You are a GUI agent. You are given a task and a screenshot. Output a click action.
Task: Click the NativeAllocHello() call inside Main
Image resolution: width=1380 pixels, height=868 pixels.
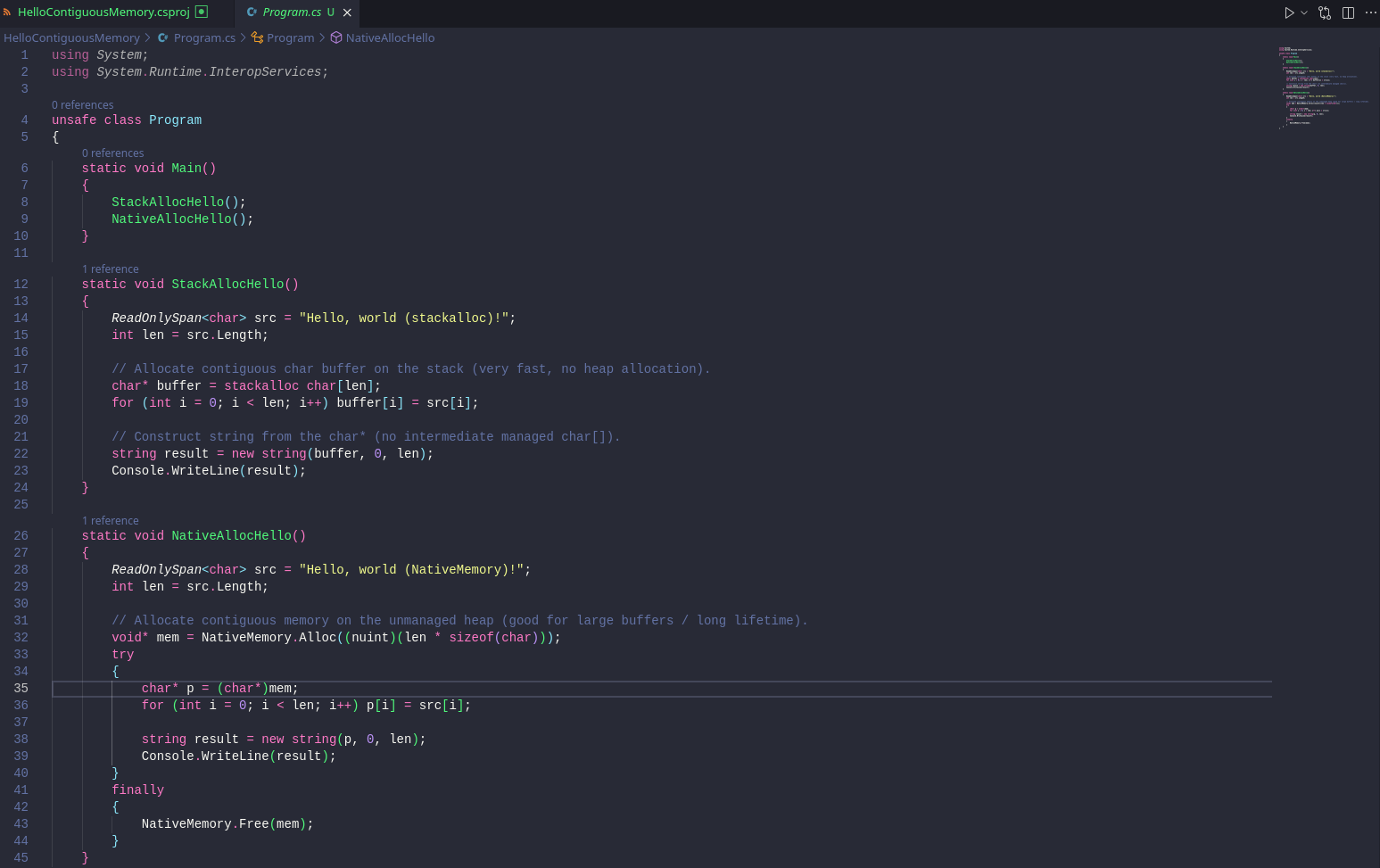click(182, 219)
